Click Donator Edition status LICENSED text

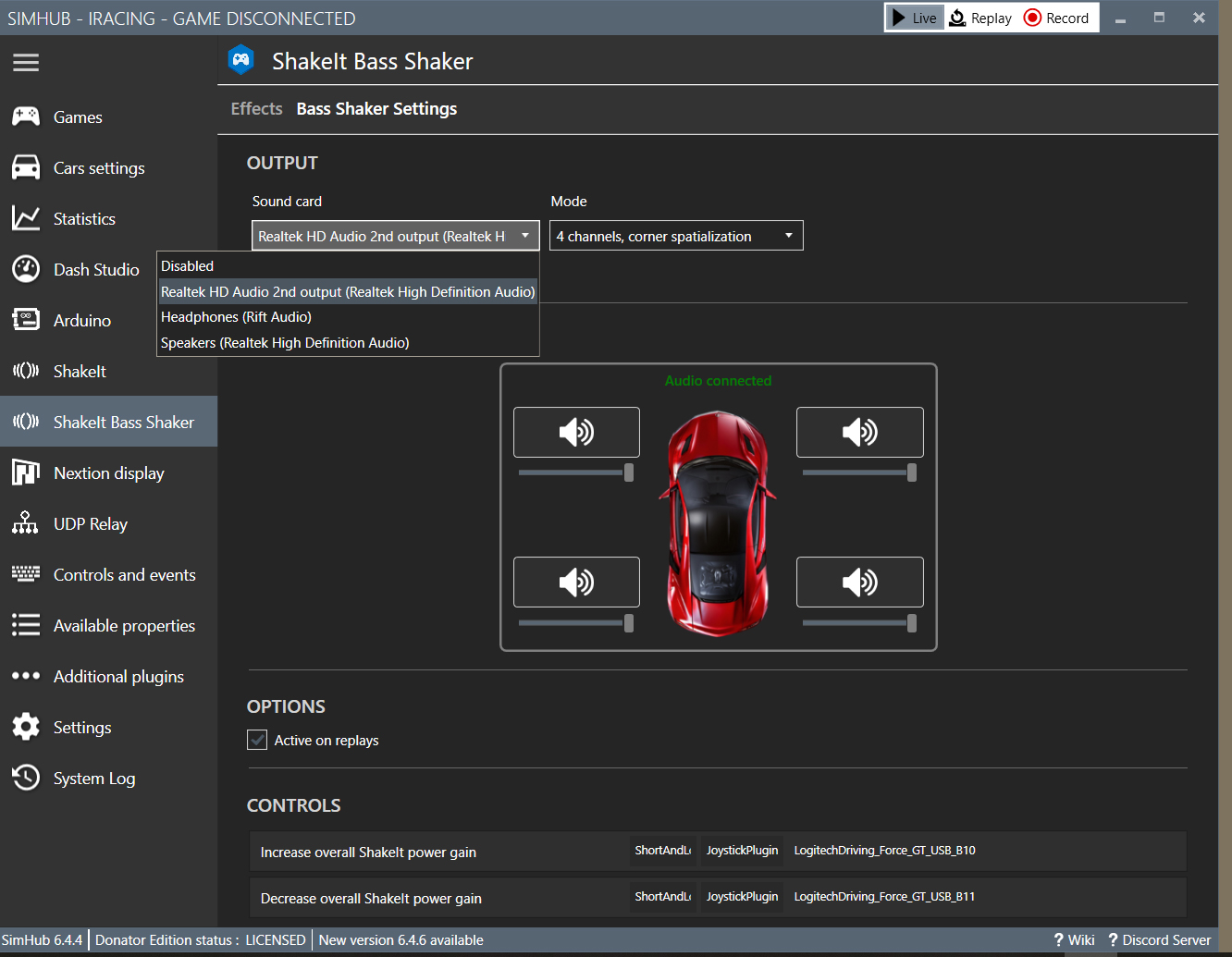tap(200, 939)
